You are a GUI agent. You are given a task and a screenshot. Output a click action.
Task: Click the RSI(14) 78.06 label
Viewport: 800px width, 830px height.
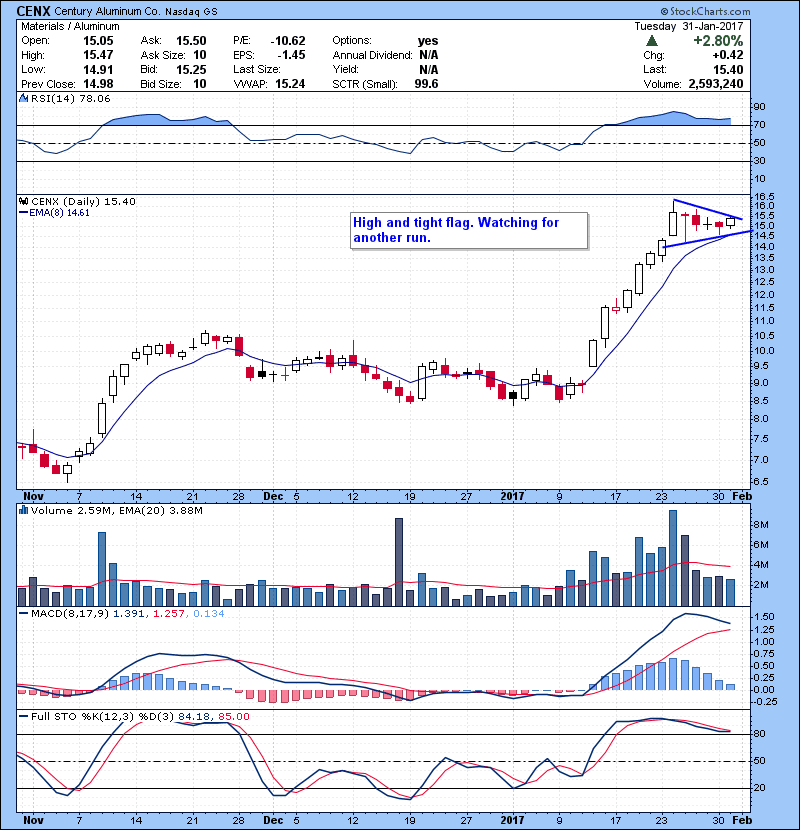click(x=70, y=98)
